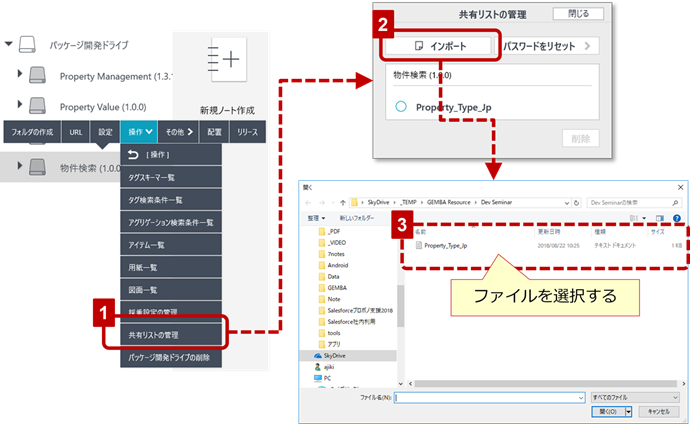
Task: Click the 物件検索 drive icon in tree
Action: [37, 167]
